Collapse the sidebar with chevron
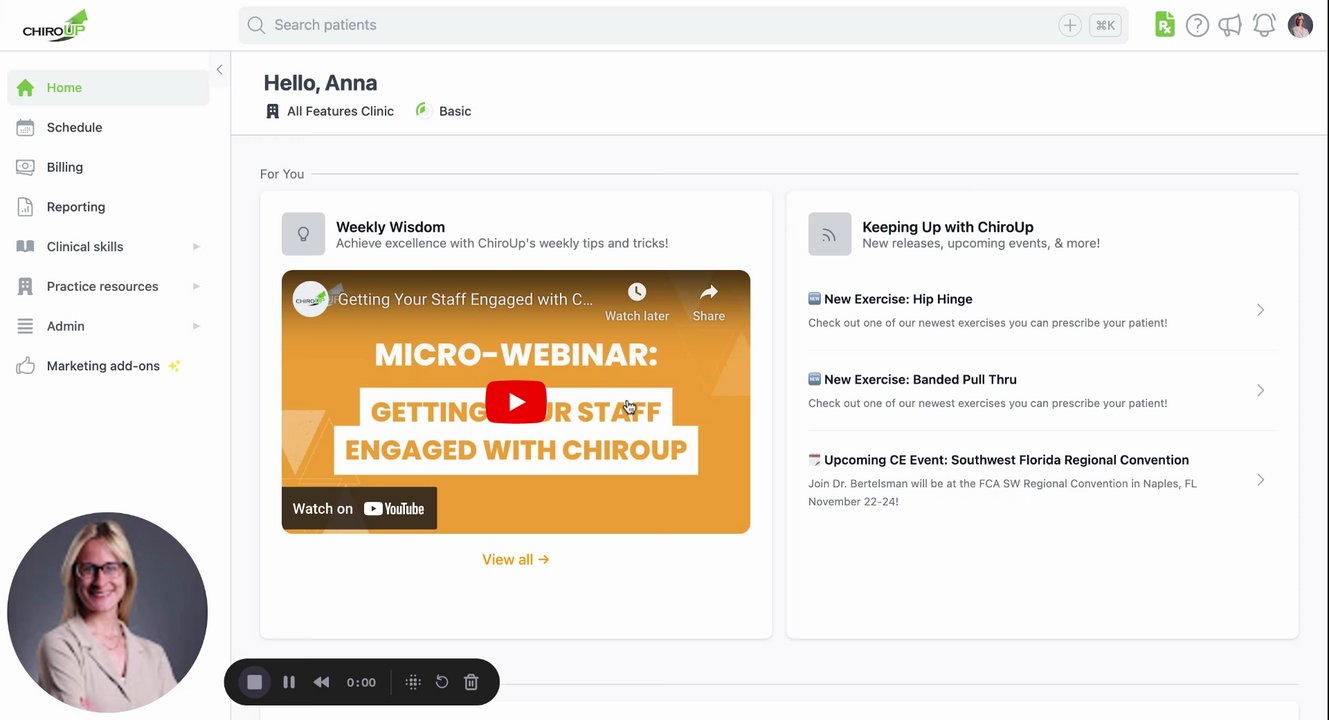Screen dimensions: 1329x720 click(219, 69)
